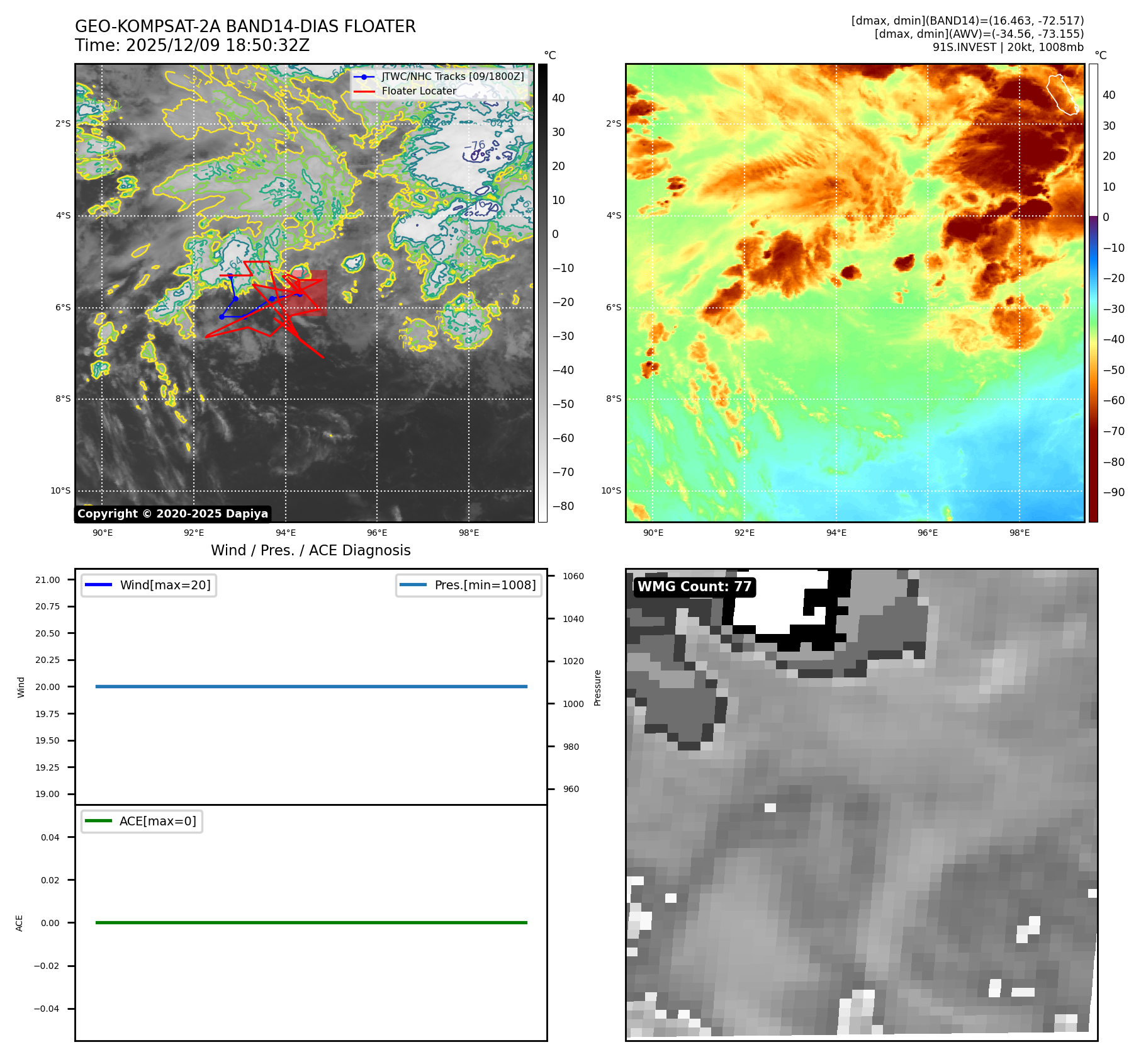
Task: Click the grayscale temperature colorbar
Action: [x=542, y=293]
